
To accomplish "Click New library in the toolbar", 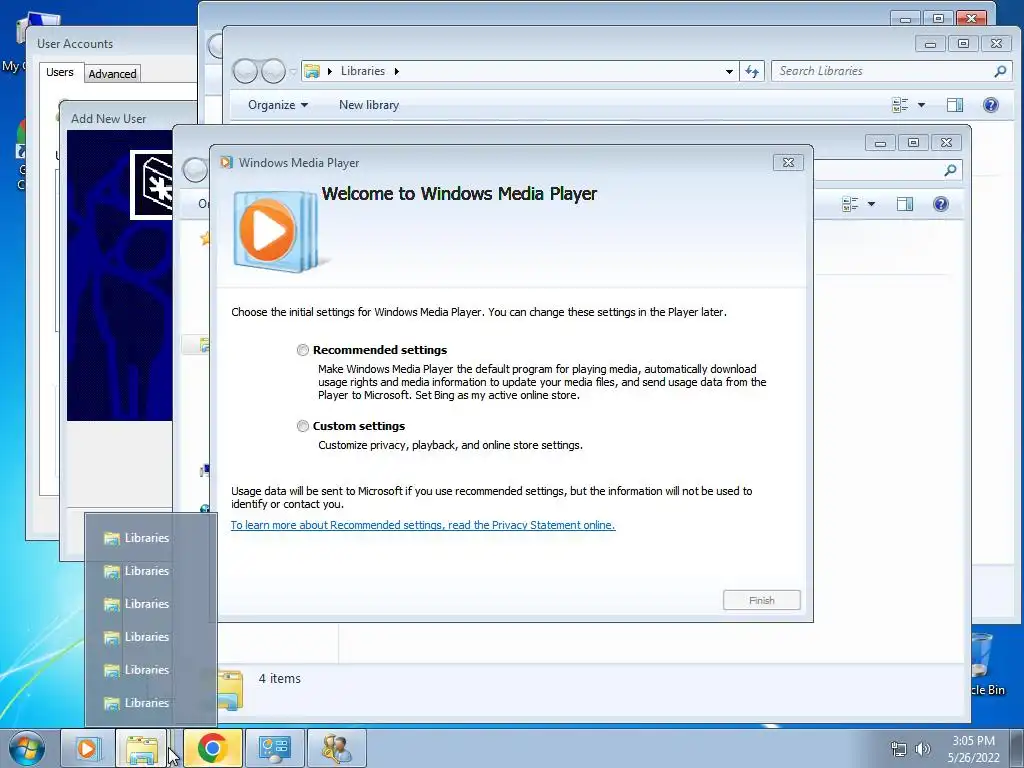I will [x=368, y=105].
